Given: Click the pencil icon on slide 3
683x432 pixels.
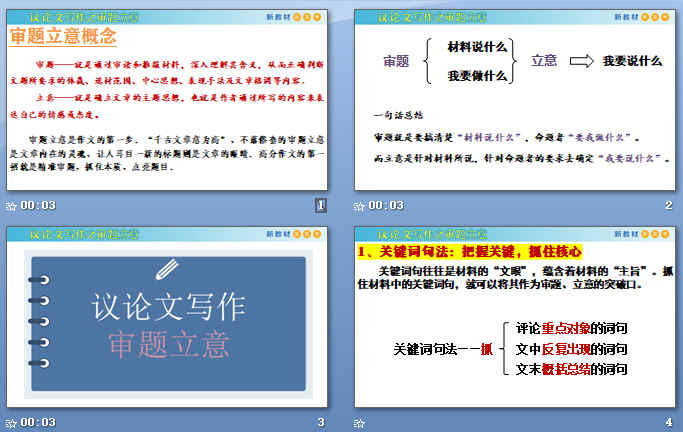Looking at the screenshot, I should (x=167, y=269).
